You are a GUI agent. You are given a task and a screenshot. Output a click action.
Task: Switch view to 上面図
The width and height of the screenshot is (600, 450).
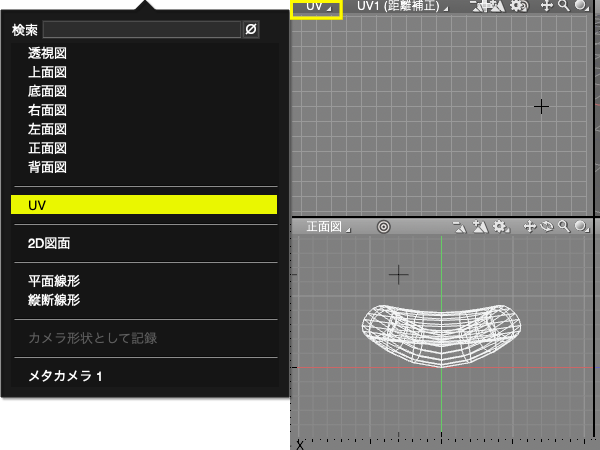pyautogui.click(x=48, y=72)
